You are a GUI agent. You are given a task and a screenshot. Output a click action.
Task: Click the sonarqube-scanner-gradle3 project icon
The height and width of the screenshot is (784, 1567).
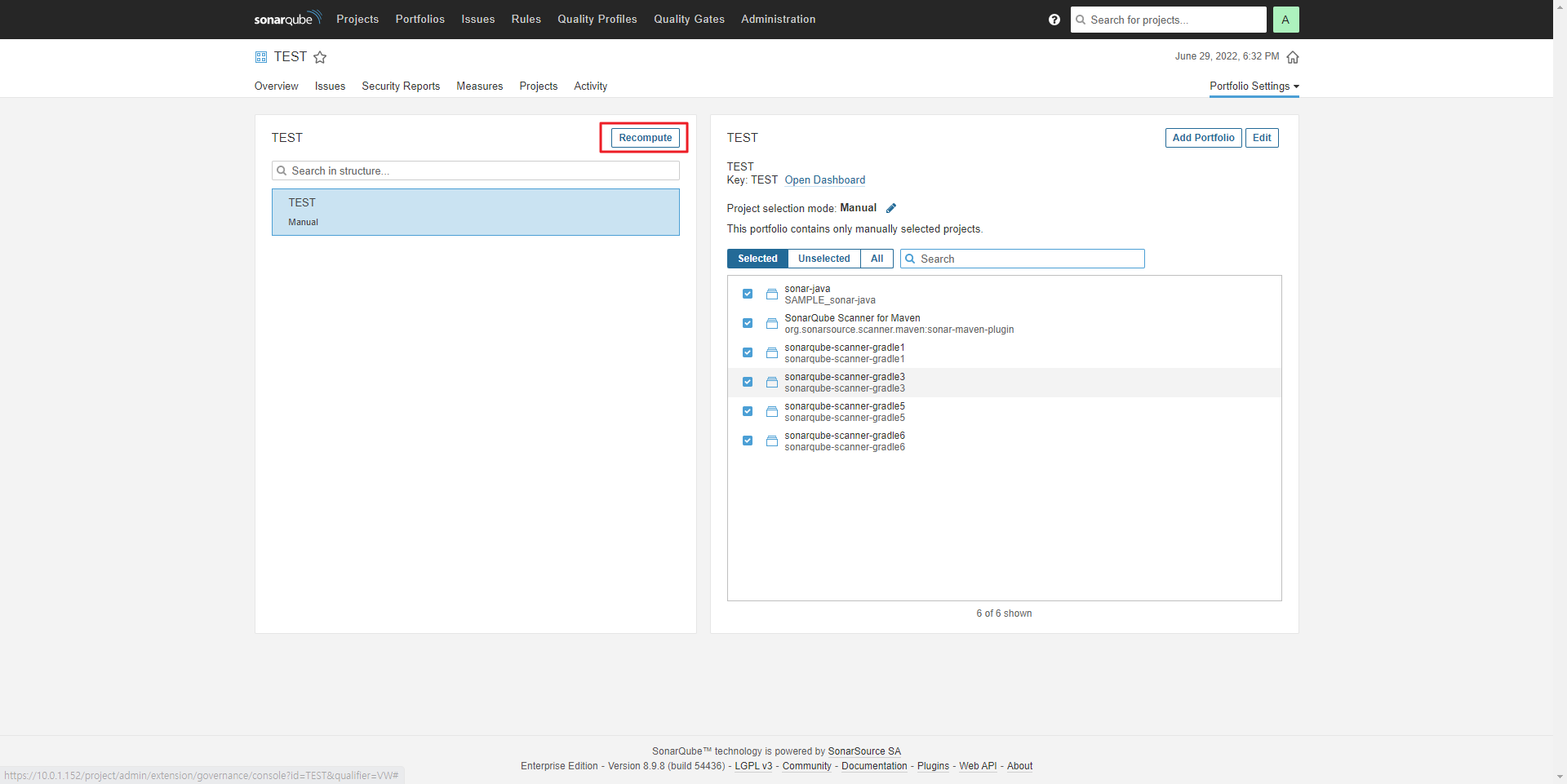771,382
